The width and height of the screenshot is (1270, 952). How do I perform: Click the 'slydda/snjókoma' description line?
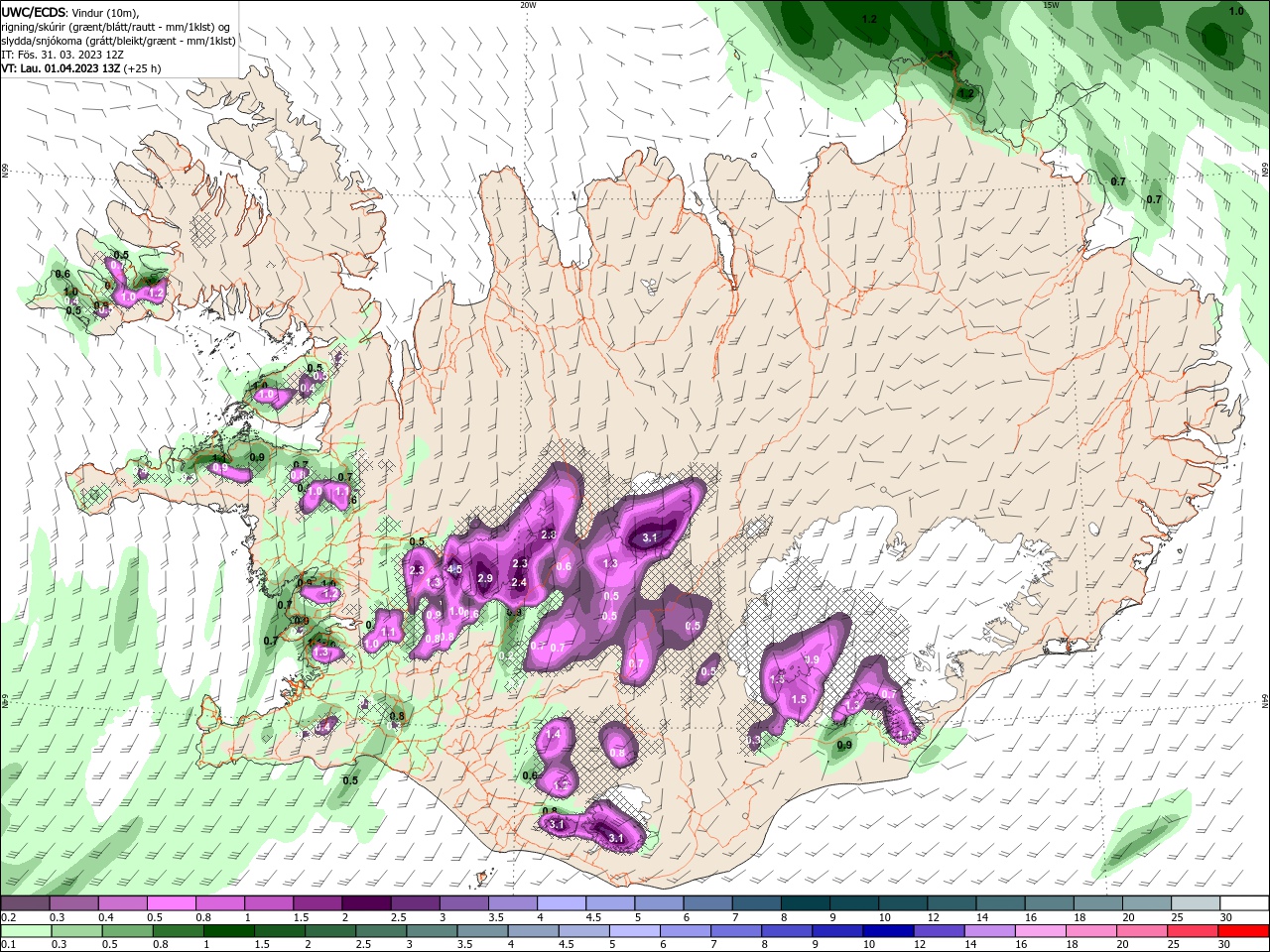tap(118, 41)
